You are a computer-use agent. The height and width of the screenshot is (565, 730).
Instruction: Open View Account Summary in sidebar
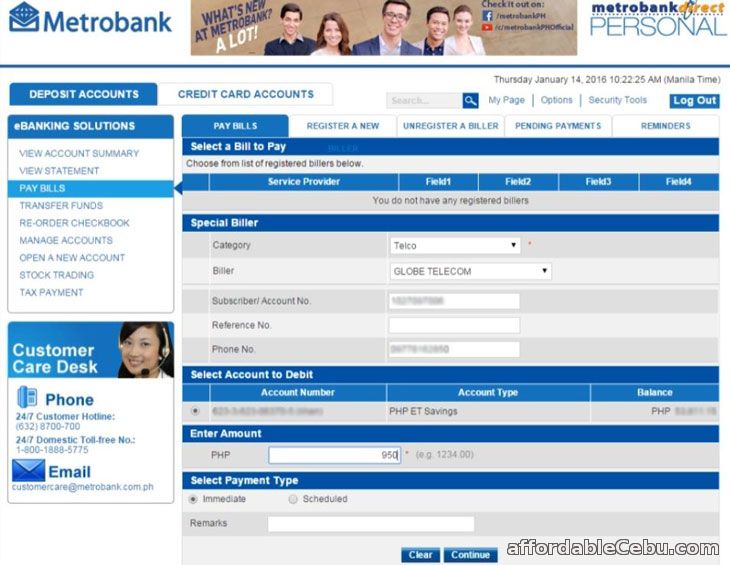point(79,153)
